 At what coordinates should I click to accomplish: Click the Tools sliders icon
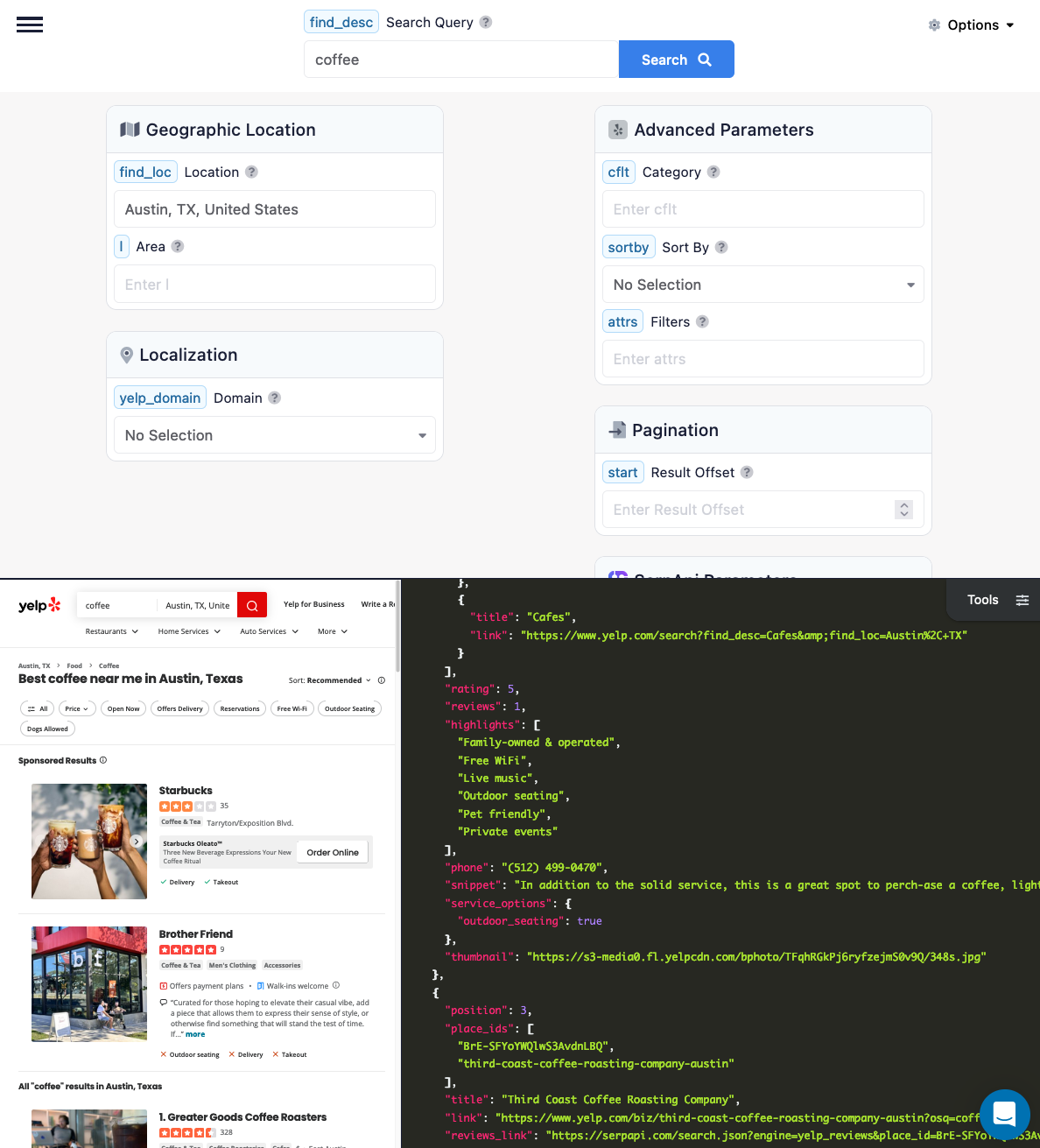[x=1022, y=600]
